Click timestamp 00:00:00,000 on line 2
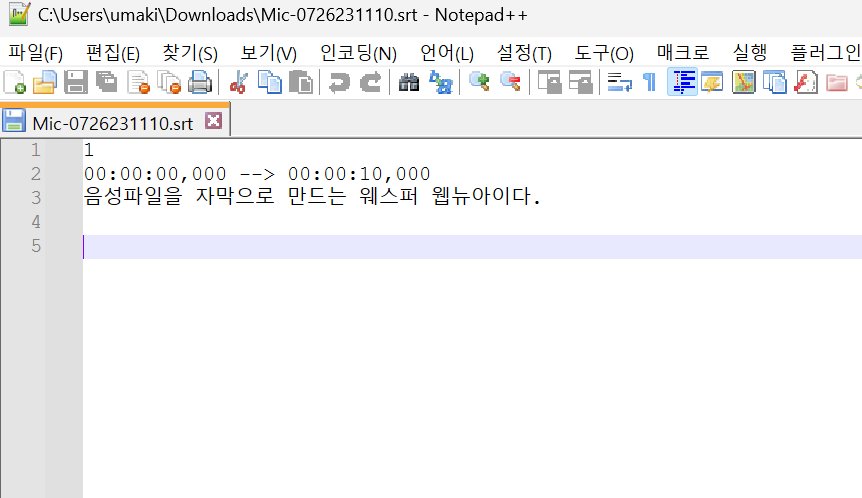 155,174
